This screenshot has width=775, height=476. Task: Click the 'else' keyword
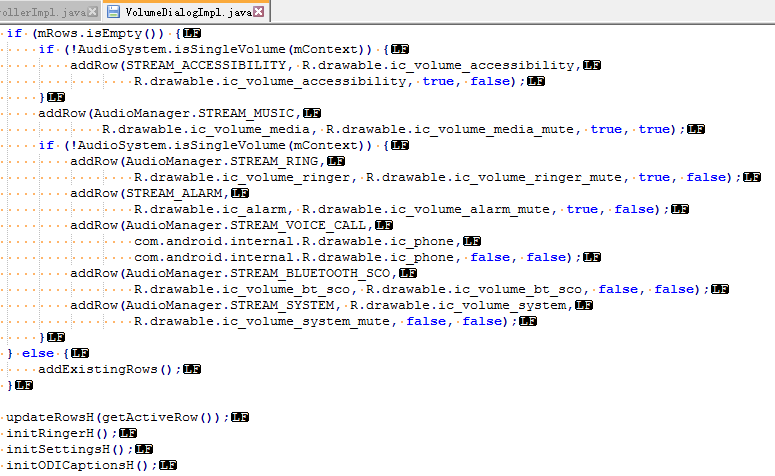click(x=38, y=353)
